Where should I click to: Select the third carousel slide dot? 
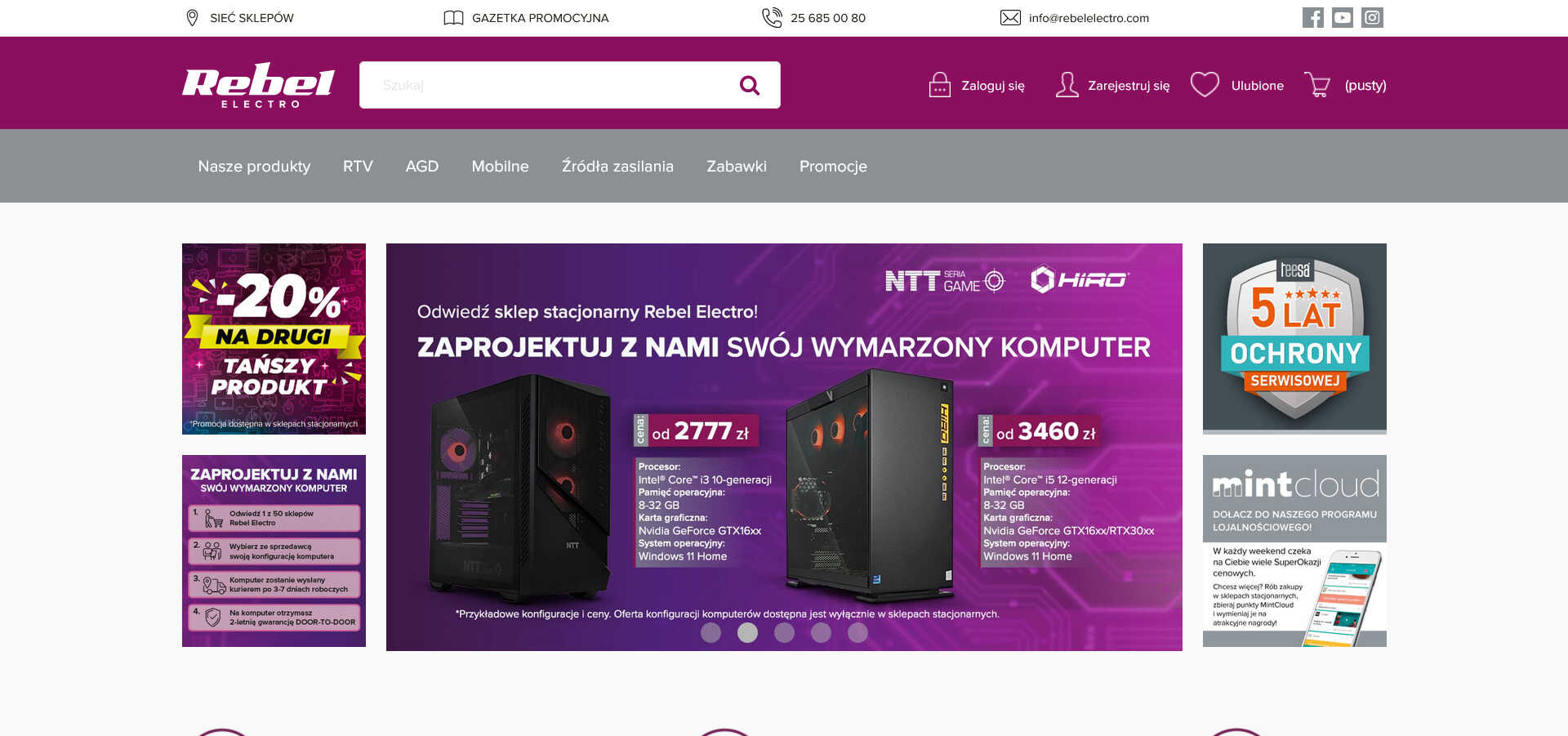[784, 632]
